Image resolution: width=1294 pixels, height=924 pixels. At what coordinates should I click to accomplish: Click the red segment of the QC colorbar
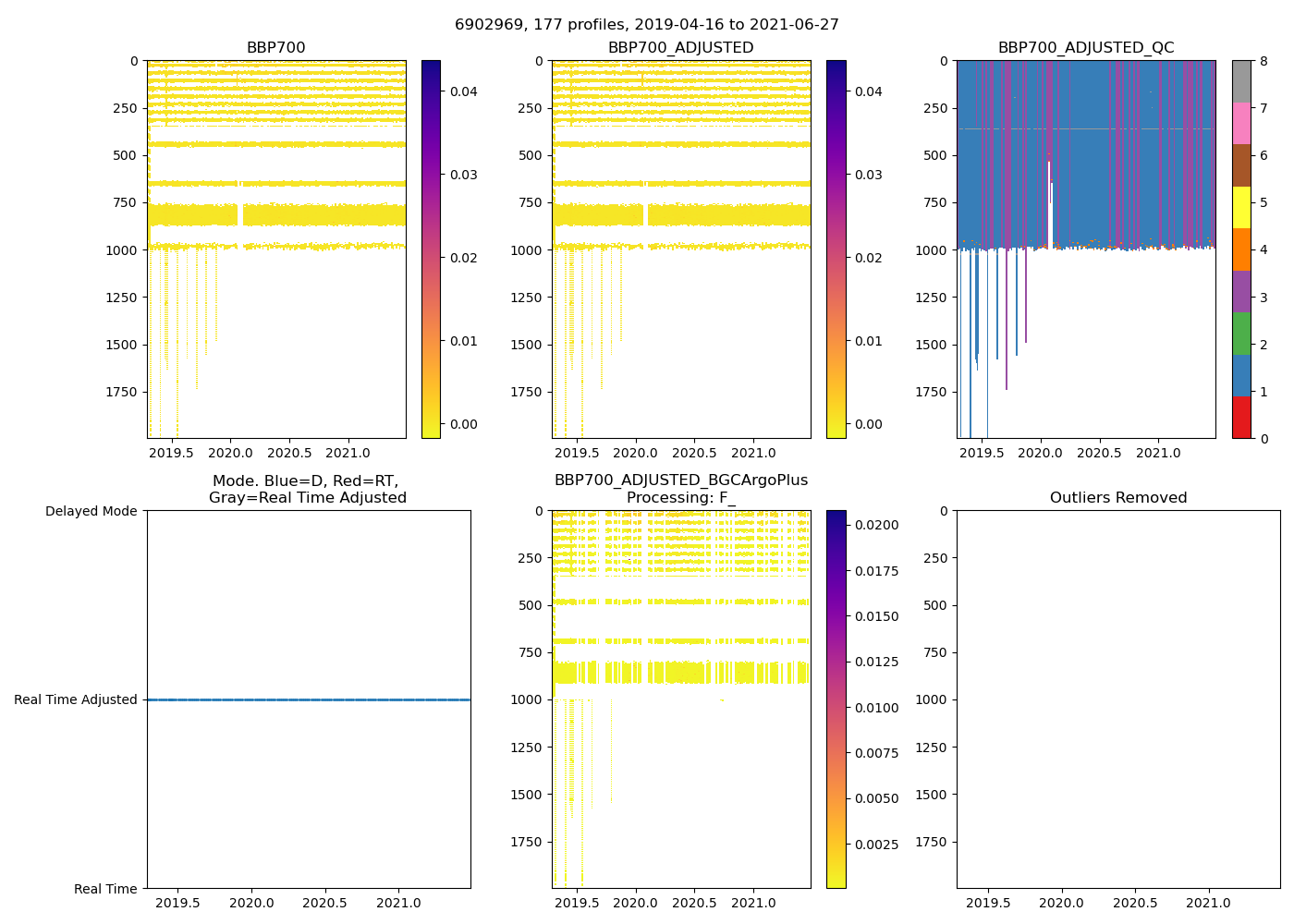pyautogui.click(x=1241, y=418)
